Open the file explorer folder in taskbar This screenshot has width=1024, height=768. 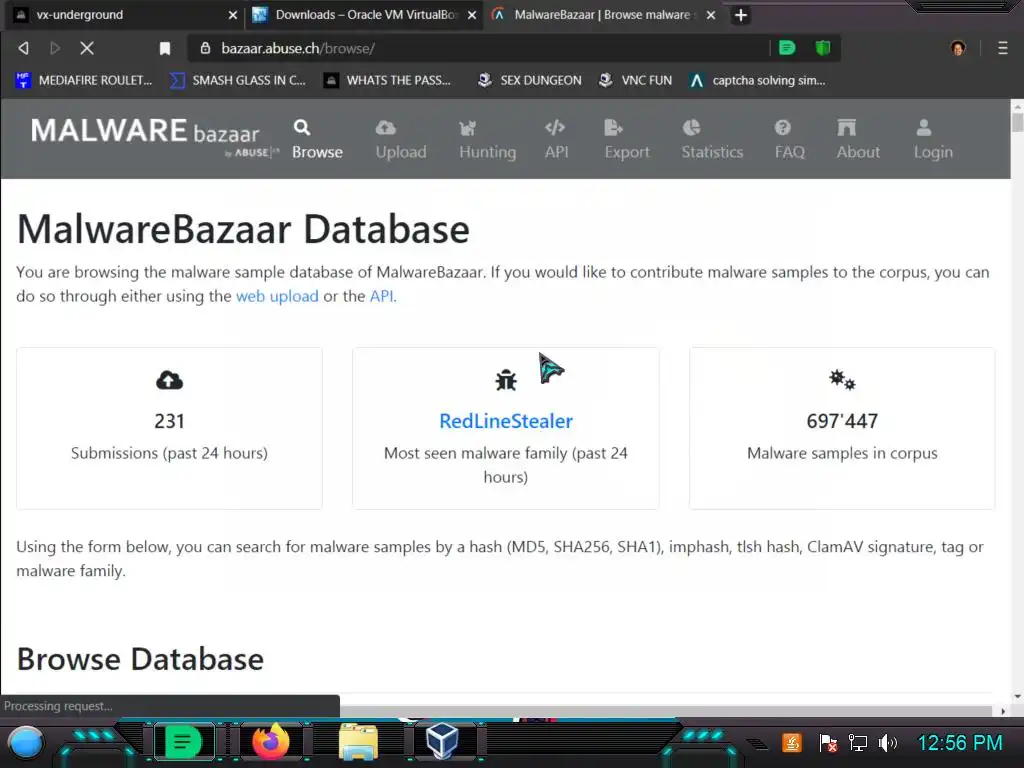(x=358, y=743)
